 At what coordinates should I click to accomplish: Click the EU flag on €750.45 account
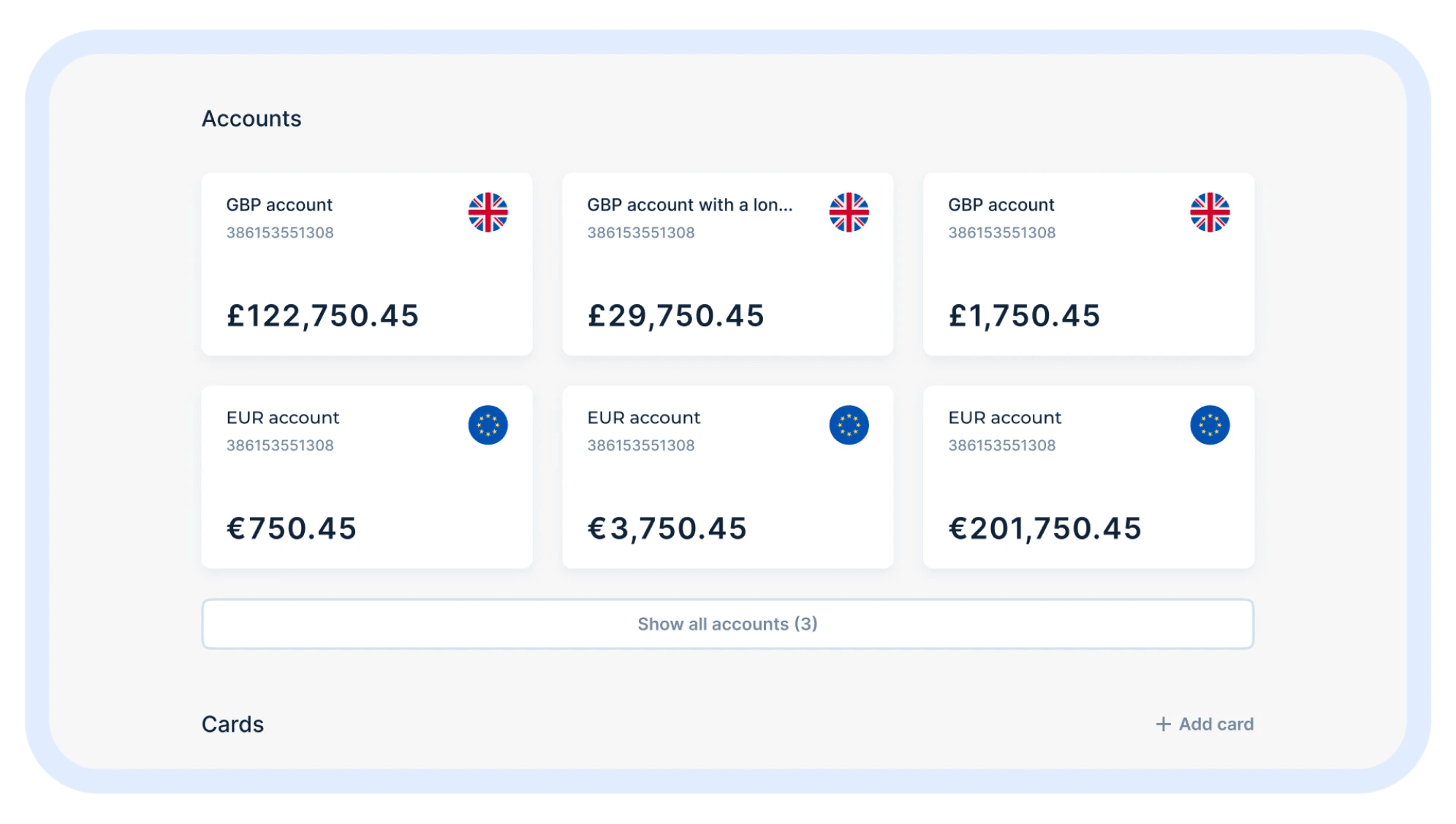click(x=488, y=425)
